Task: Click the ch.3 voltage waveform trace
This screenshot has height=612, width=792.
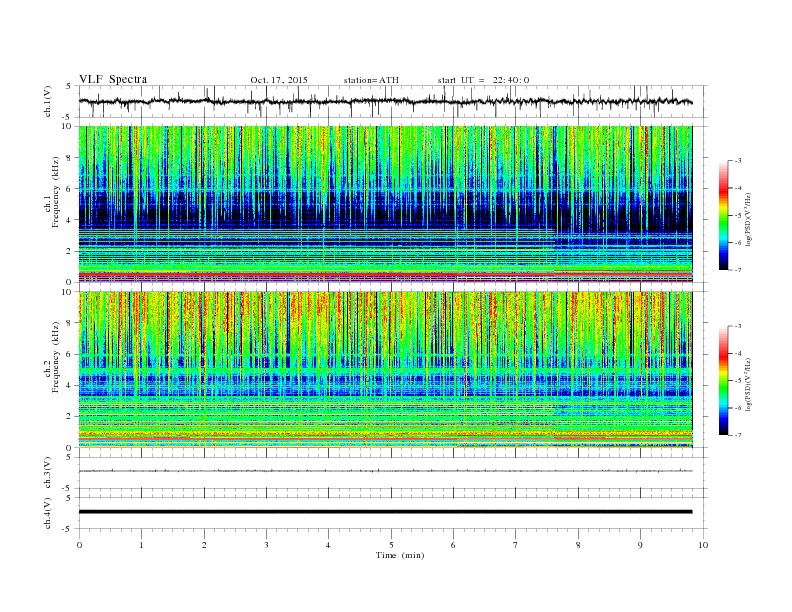Action: click(385, 471)
